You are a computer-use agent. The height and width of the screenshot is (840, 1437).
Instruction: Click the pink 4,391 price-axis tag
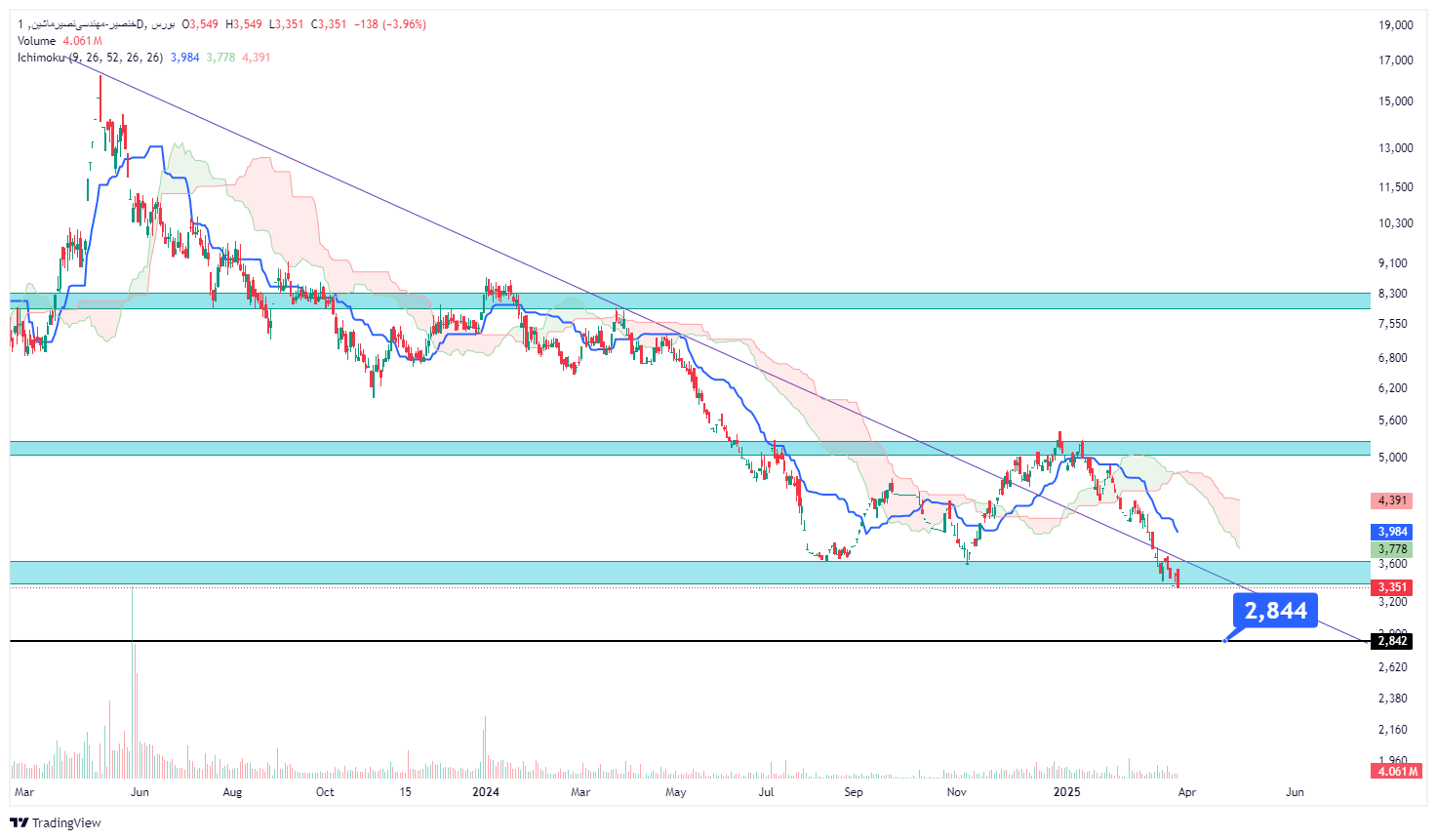pos(1391,500)
